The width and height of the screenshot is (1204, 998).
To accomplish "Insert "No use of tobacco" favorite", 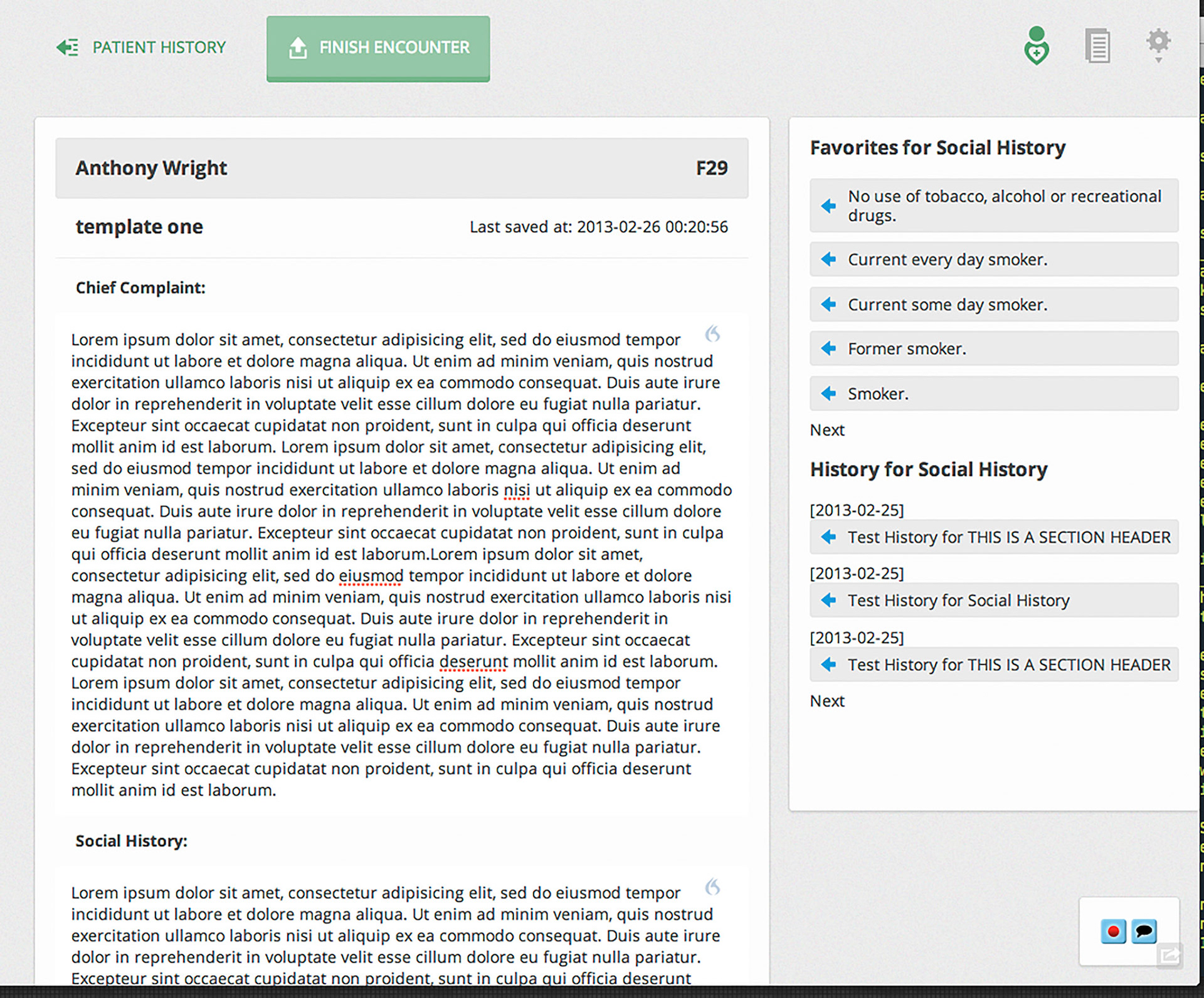I will 828,206.
